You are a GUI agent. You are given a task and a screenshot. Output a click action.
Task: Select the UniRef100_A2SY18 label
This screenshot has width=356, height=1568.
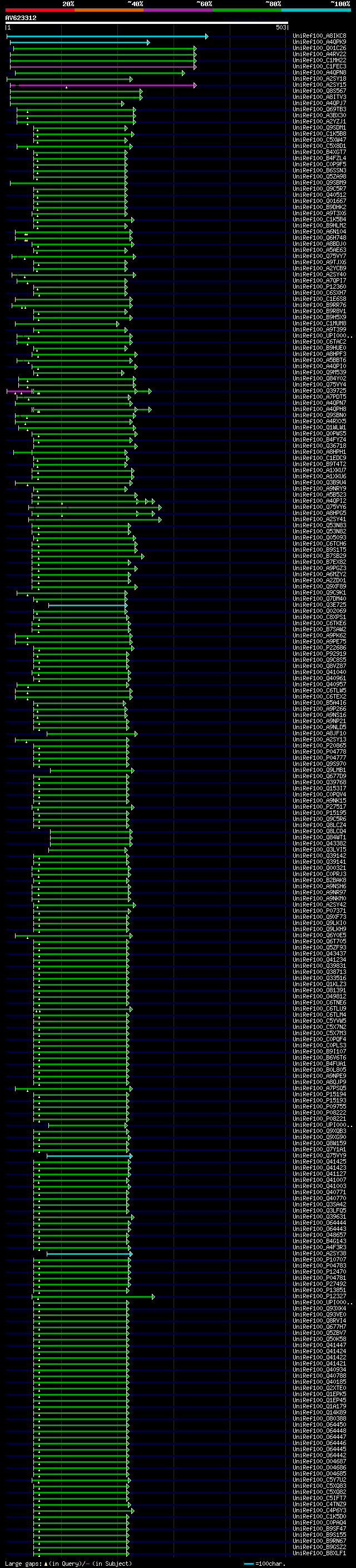(x=319, y=78)
